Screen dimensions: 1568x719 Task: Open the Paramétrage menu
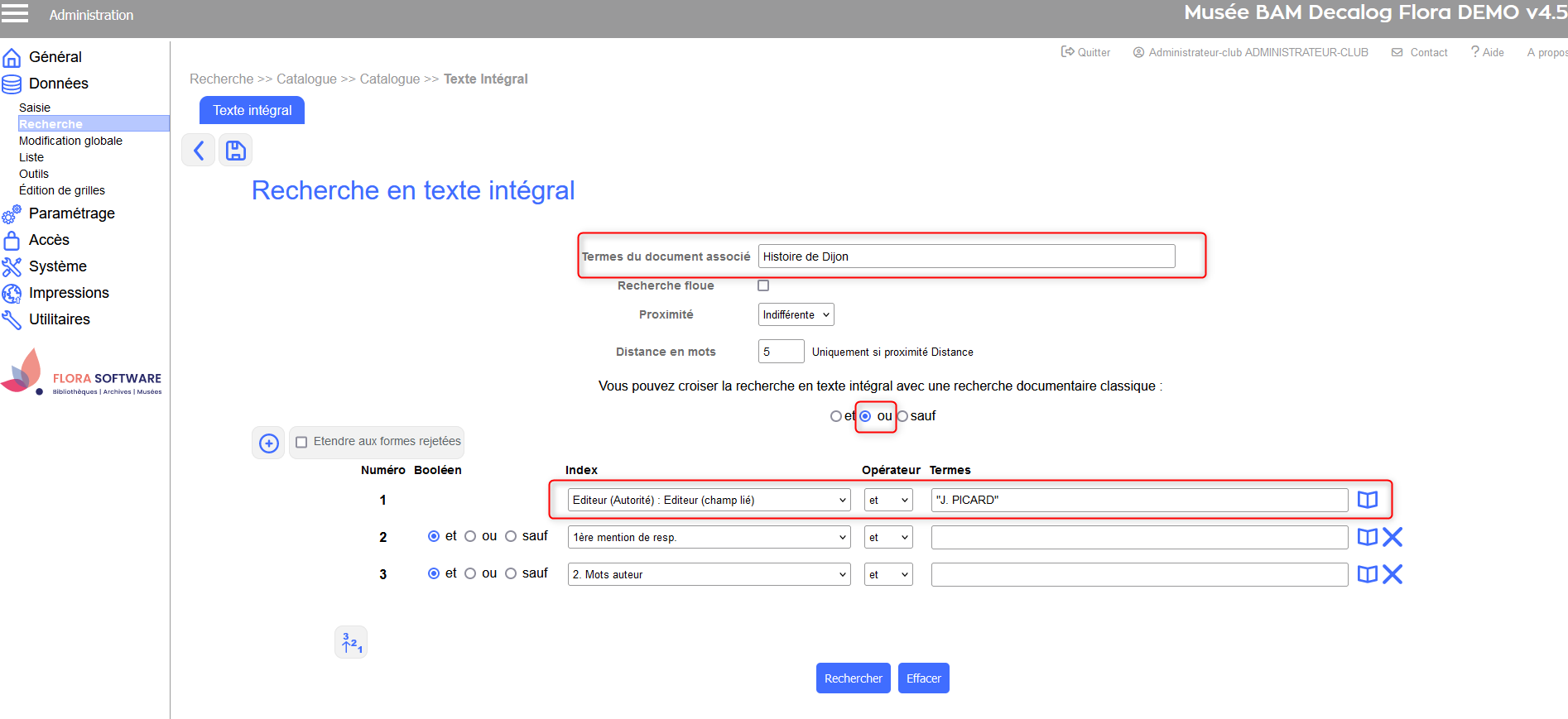(x=71, y=213)
